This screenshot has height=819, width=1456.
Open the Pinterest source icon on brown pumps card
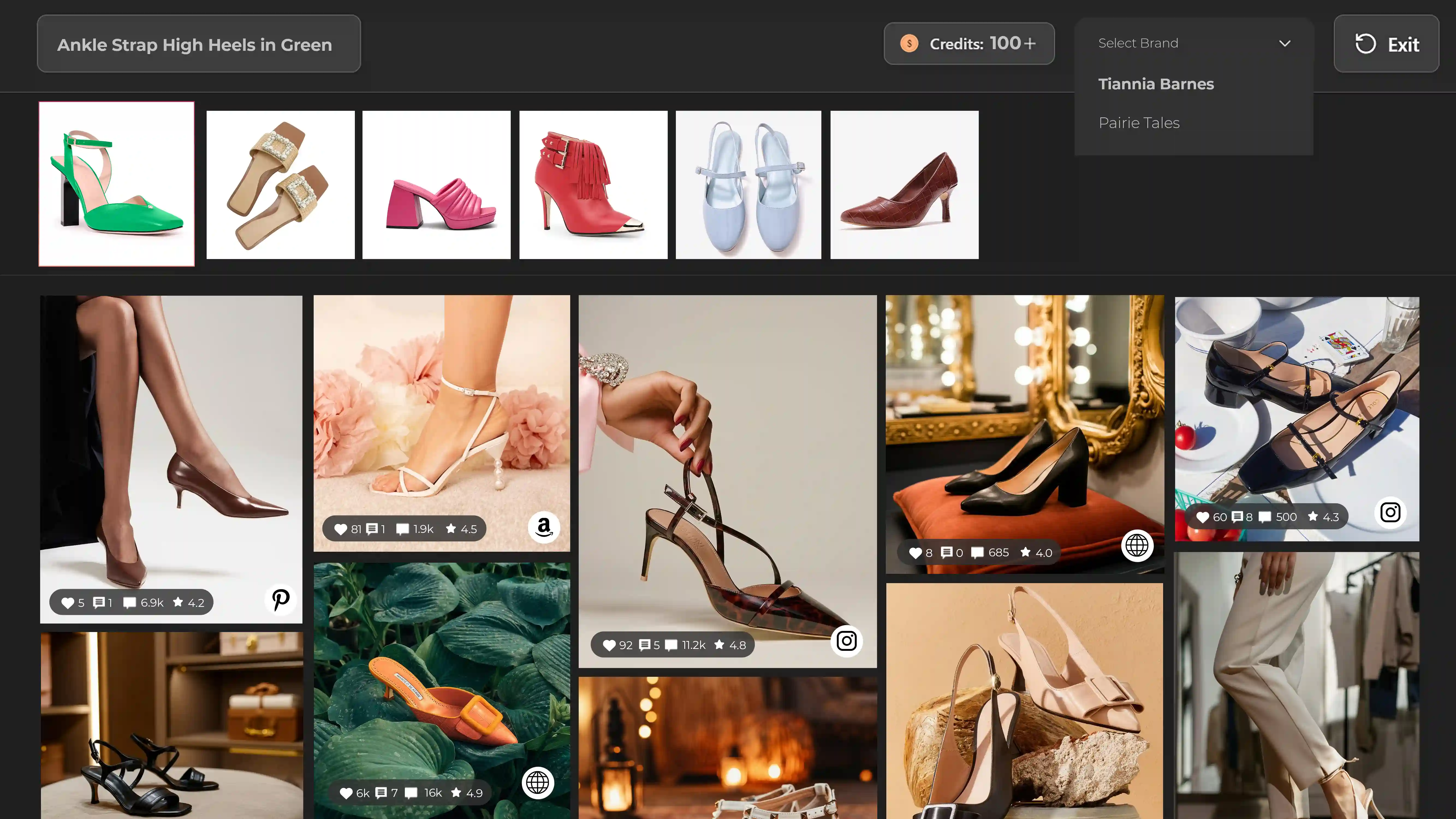coord(280,600)
